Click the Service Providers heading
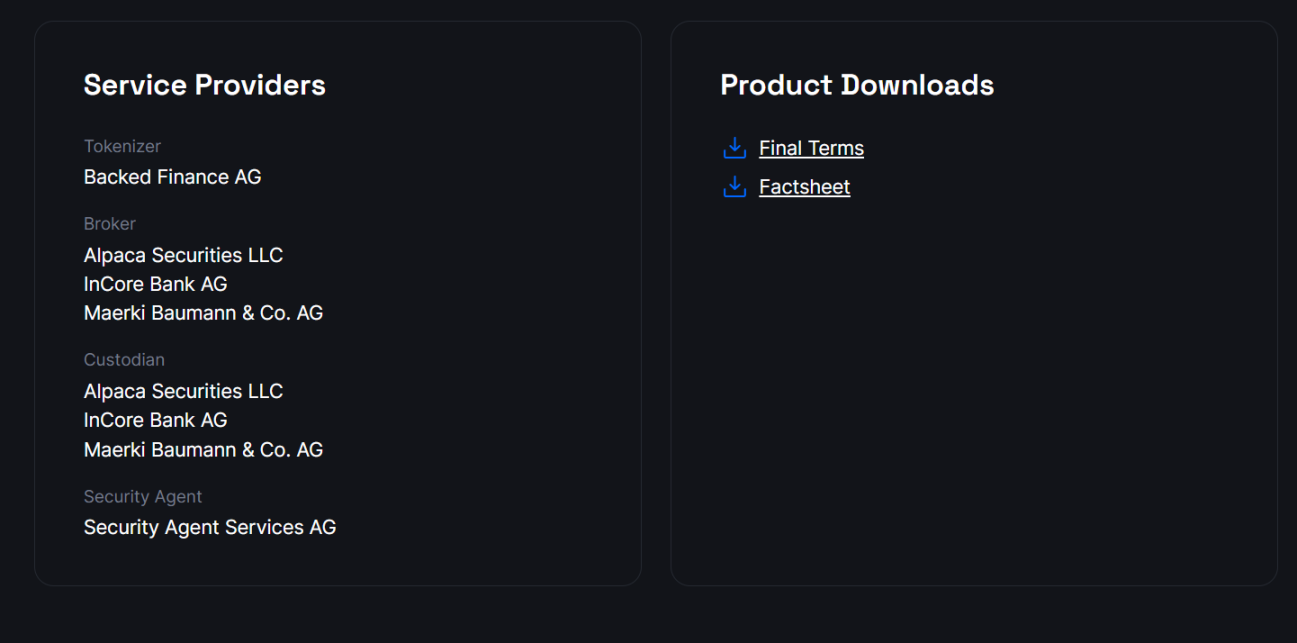The image size is (1297, 643). 204,85
